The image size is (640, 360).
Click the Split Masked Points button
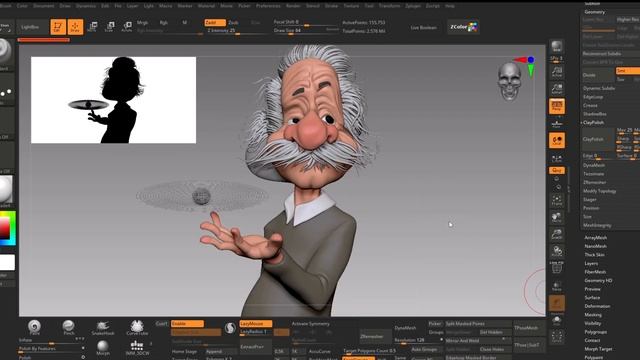(478, 324)
